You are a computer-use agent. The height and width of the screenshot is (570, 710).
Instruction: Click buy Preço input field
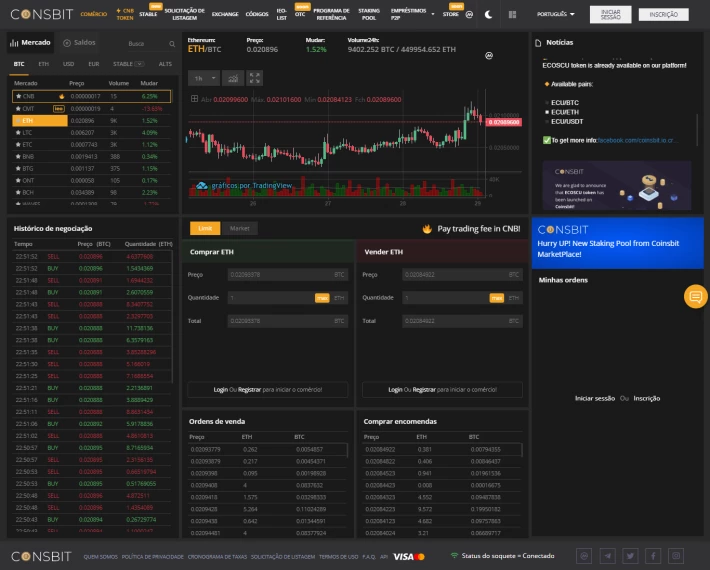288,274
